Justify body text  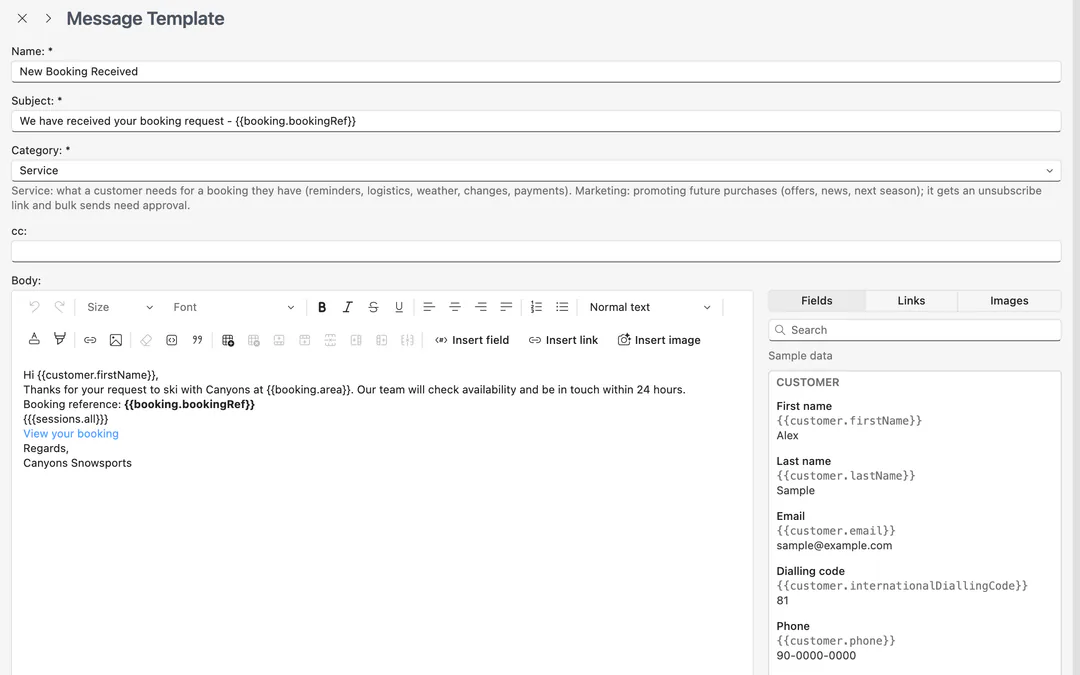(506, 307)
